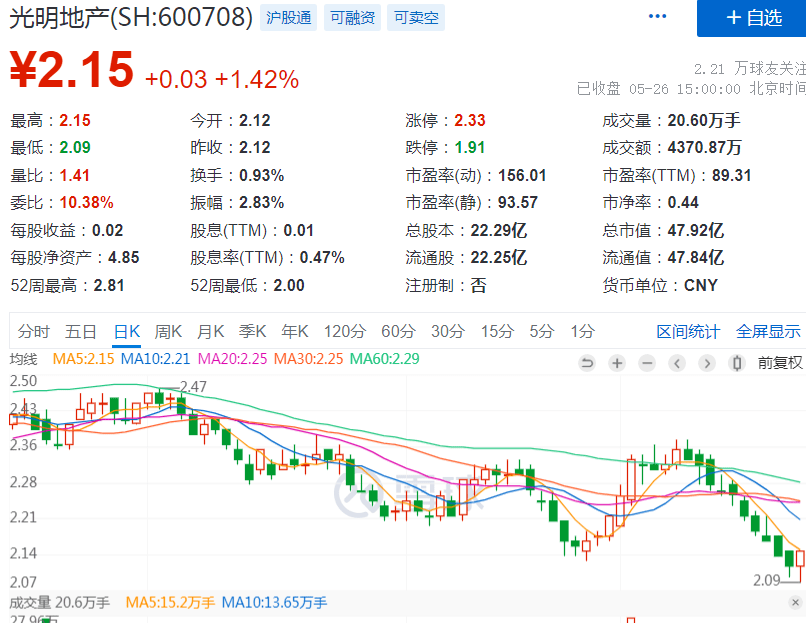The width and height of the screenshot is (806, 623).
Task: Click the 2.09 low price marker on chart
Action: coord(767,580)
